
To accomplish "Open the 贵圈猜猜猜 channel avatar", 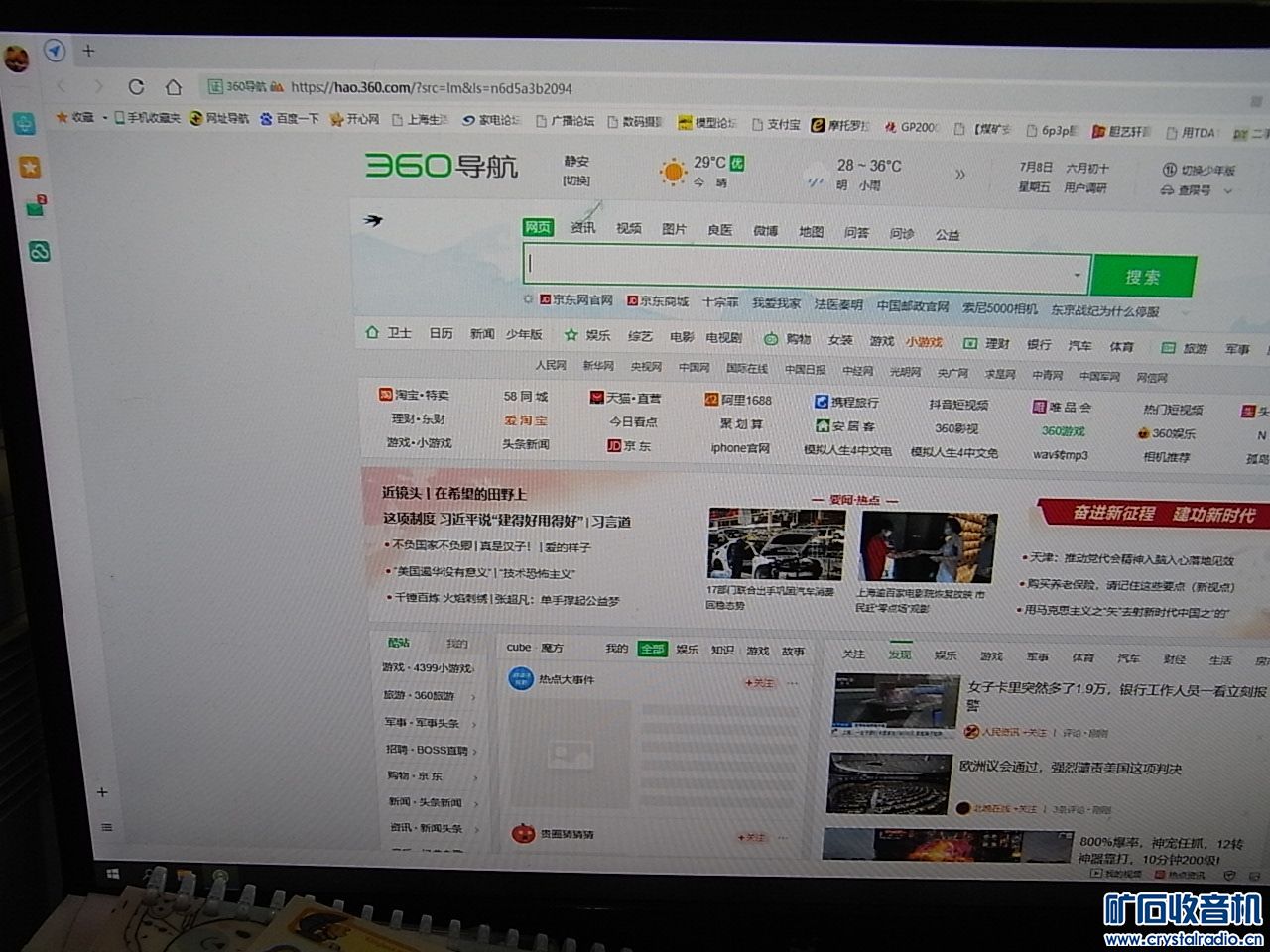I will (x=523, y=833).
